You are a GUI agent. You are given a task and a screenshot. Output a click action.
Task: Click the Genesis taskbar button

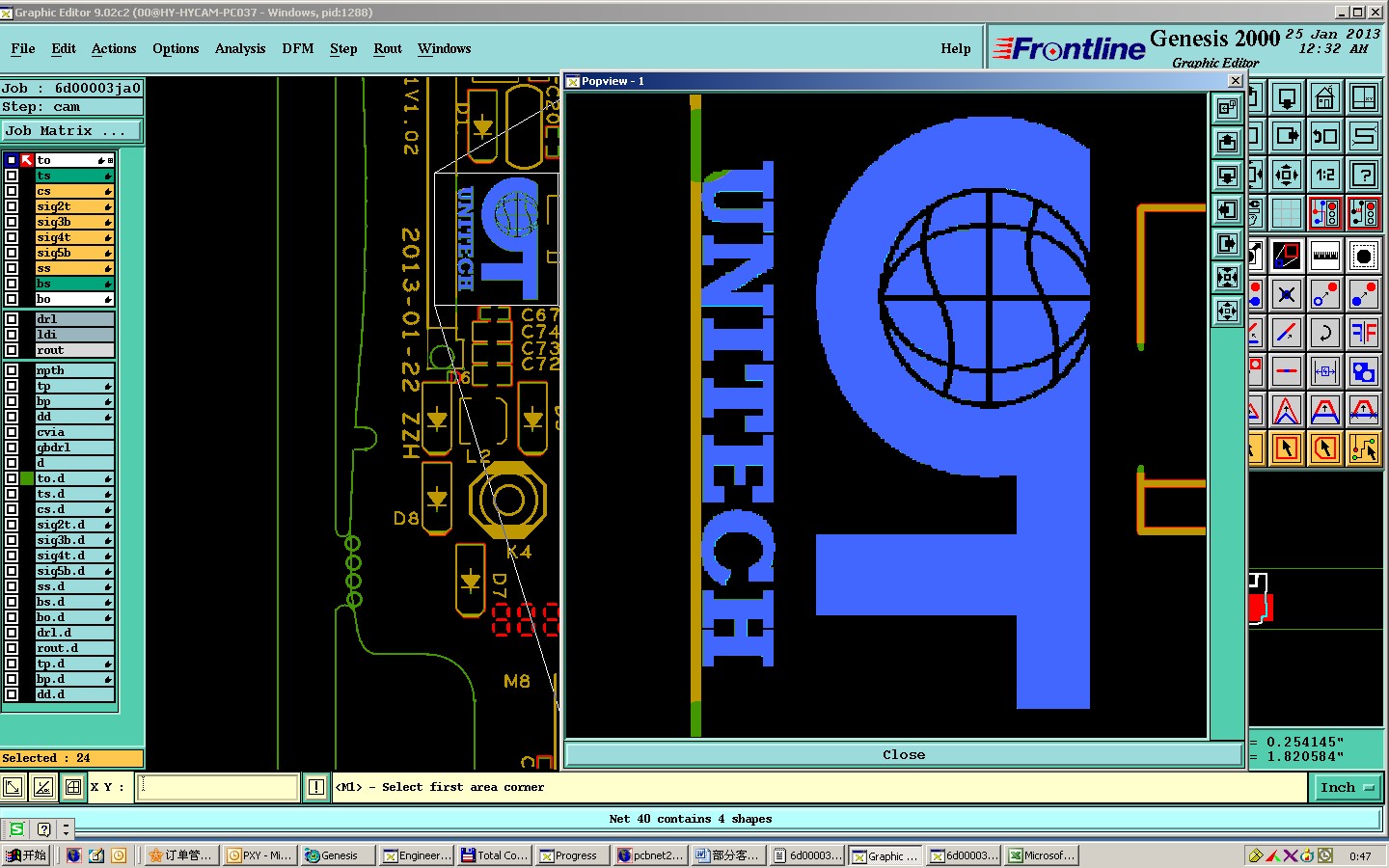click(x=338, y=855)
